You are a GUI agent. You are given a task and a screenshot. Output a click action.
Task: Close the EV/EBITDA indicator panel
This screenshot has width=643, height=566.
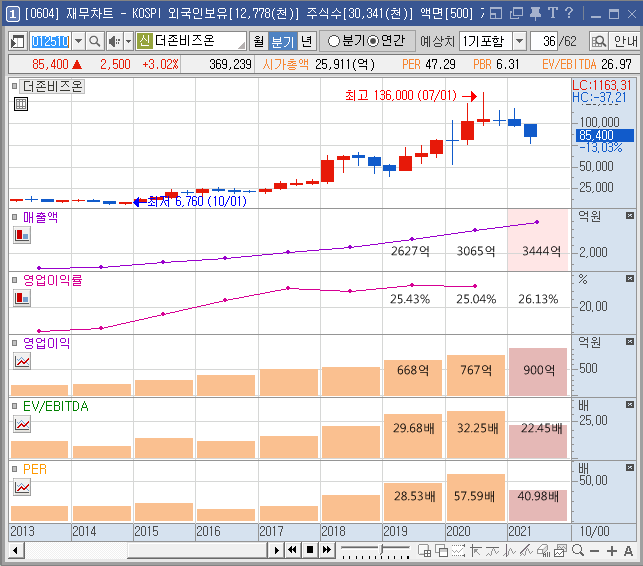tap(630, 405)
